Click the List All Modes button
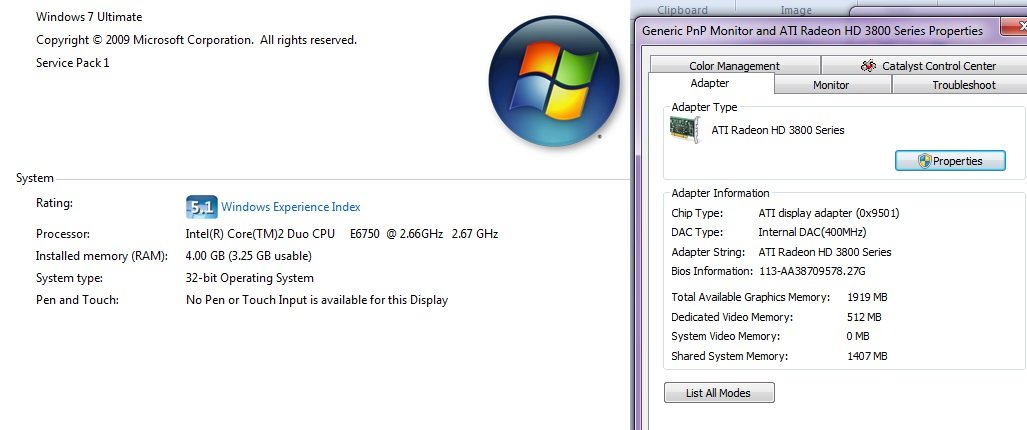The height and width of the screenshot is (430, 1027). coord(719,393)
